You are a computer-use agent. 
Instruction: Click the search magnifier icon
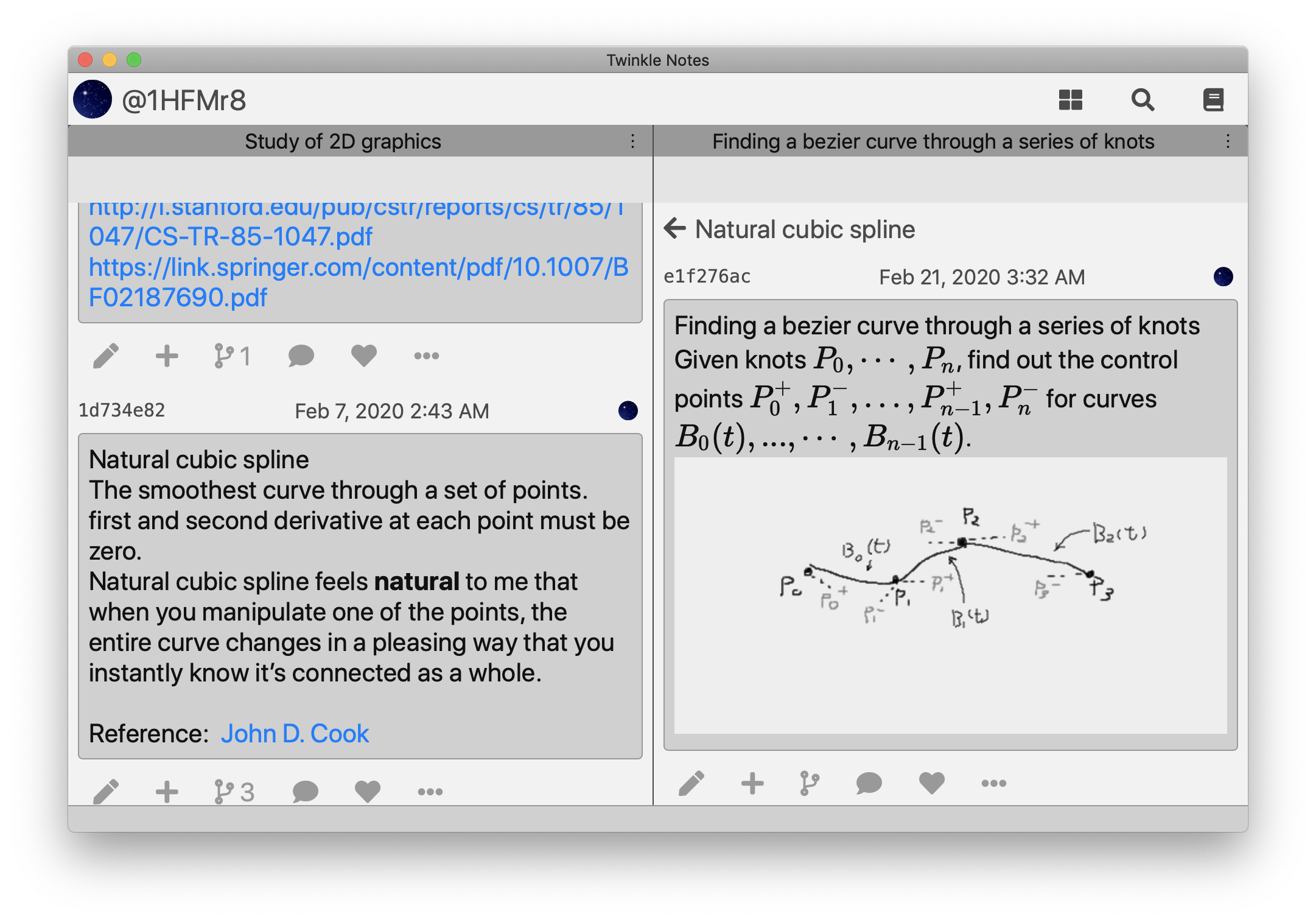[x=1143, y=100]
